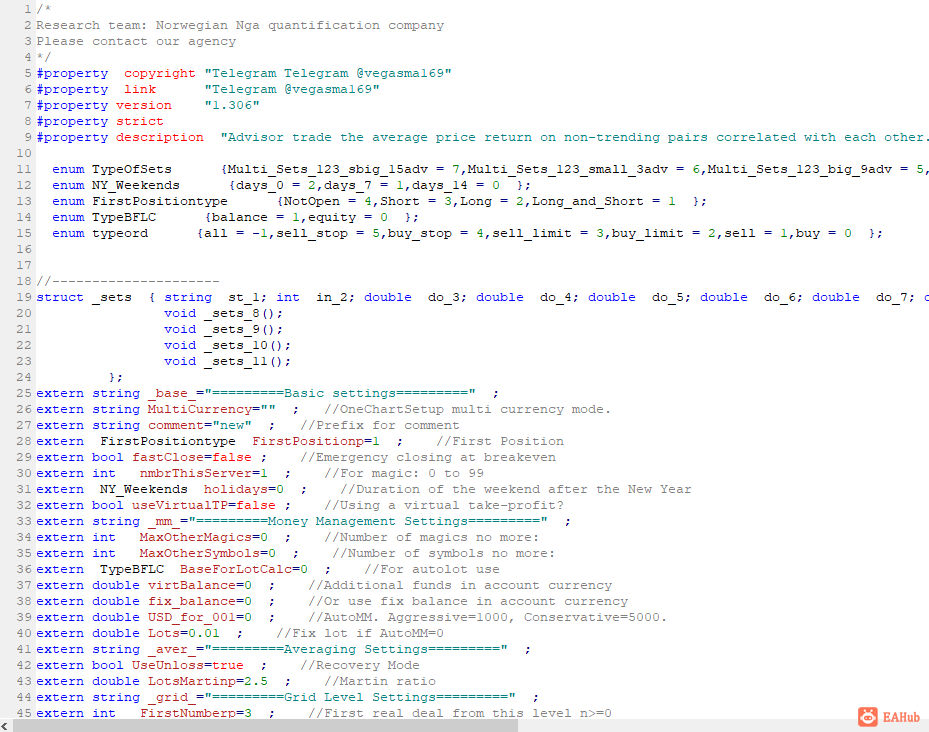This screenshot has height=732, width=929.
Task: Click "Research team" header comment line
Action: tap(240, 25)
